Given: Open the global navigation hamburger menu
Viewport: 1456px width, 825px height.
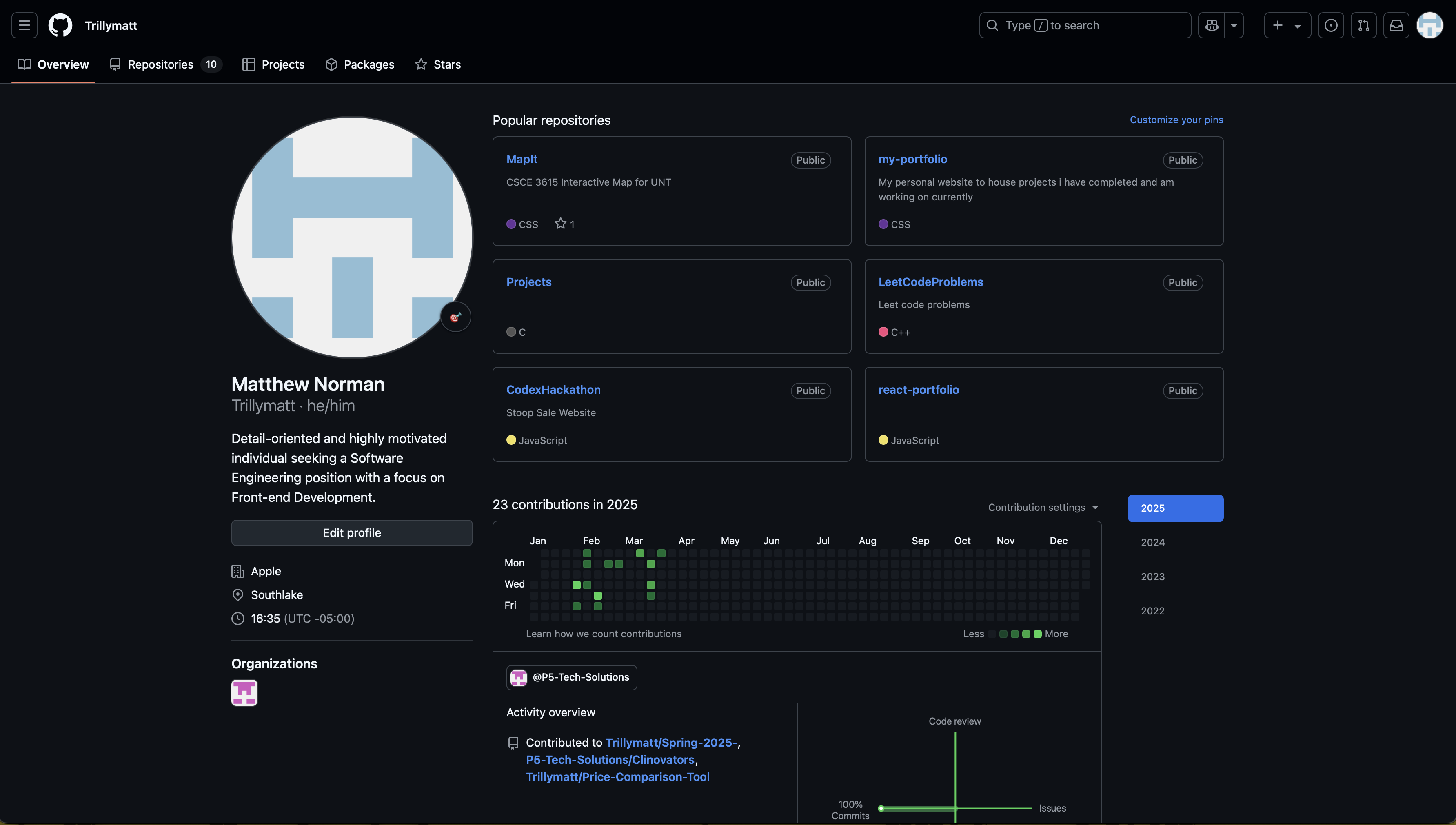Looking at the screenshot, I should [x=24, y=25].
